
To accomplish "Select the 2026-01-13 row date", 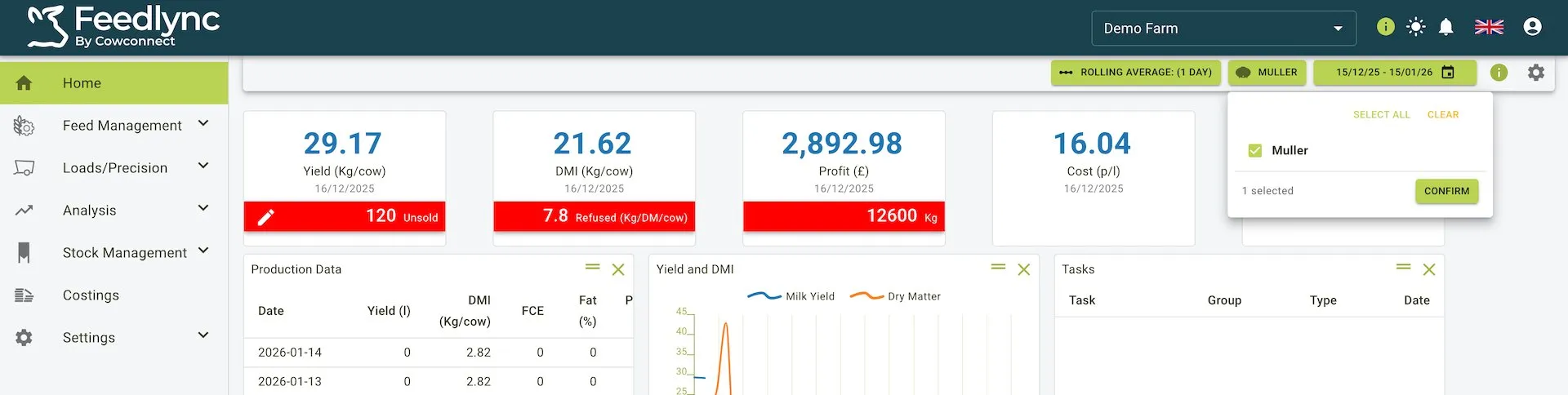I will point(290,382).
